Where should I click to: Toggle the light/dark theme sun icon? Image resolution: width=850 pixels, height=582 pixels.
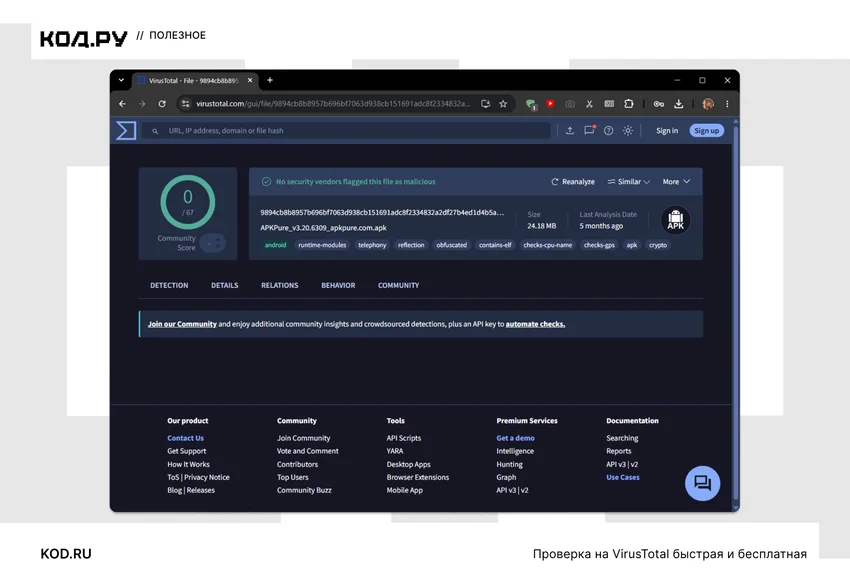pos(628,131)
